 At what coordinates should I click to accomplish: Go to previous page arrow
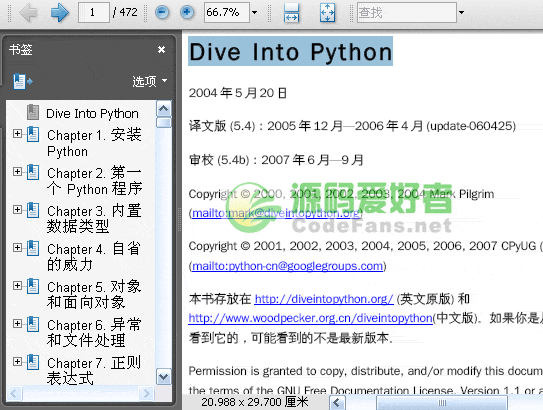click(x=28, y=12)
